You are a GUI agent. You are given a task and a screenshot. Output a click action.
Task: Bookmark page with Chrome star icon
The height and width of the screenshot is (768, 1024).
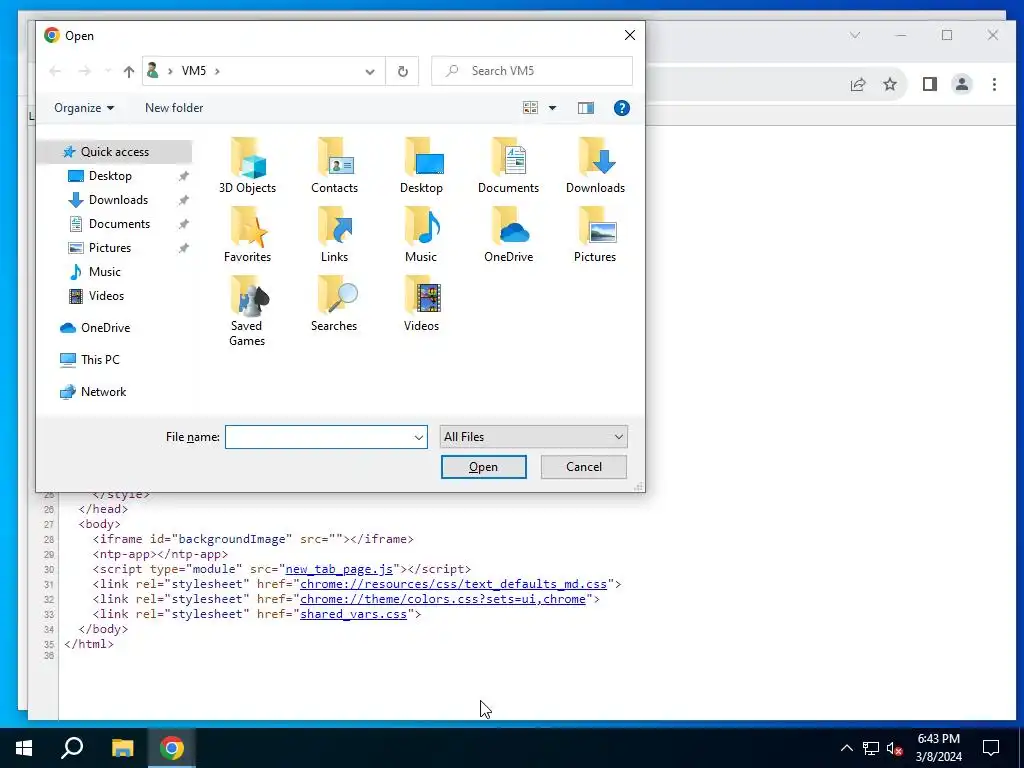(x=889, y=84)
